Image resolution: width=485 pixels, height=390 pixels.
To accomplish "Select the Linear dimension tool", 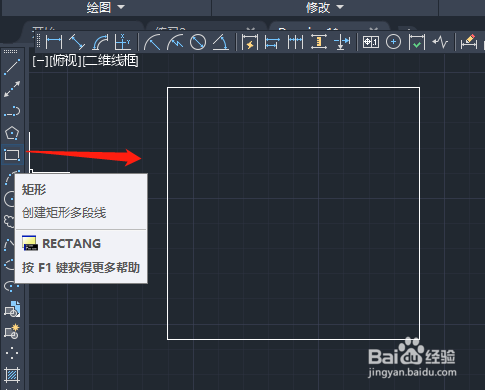I will point(54,42).
